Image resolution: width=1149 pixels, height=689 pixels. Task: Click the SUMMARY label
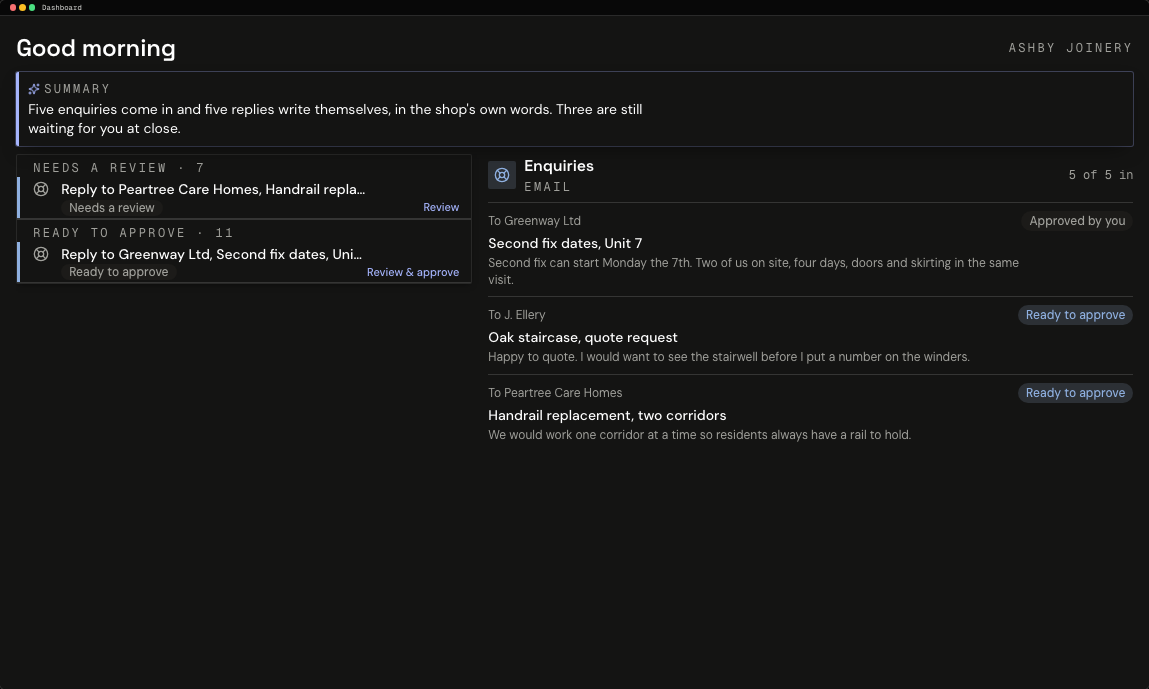[77, 89]
